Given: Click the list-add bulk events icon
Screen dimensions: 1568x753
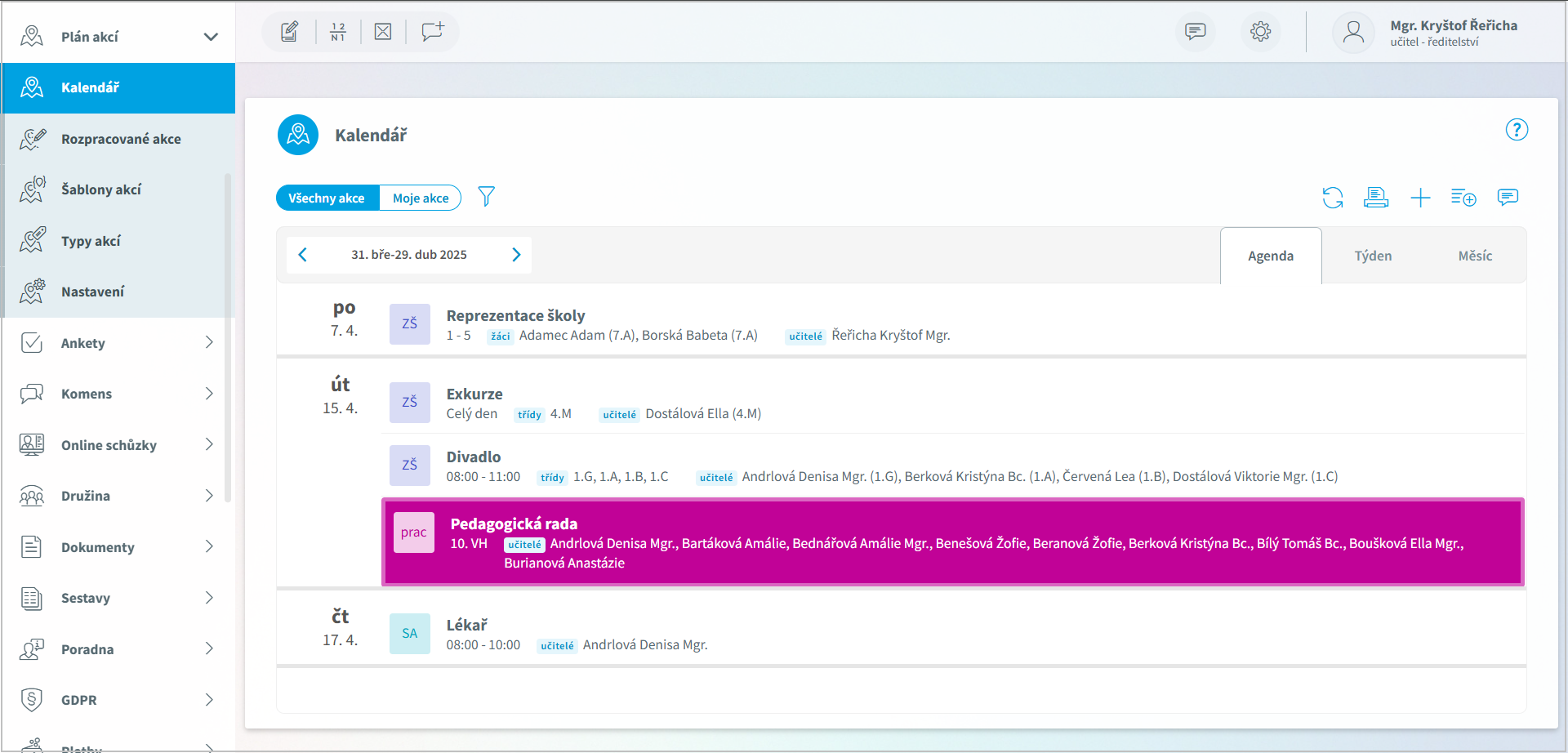Looking at the screenshot, I should coord(1463,198).
